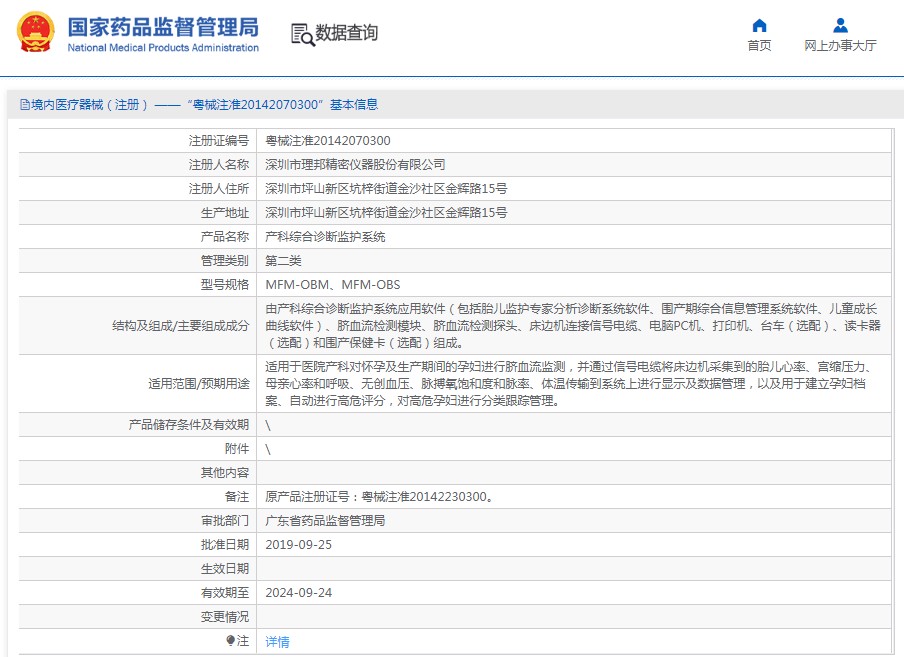The image size is (904, 657).
Task: Click product name 产科综合诊断监护系统
Action: click(x=325, y=237)
